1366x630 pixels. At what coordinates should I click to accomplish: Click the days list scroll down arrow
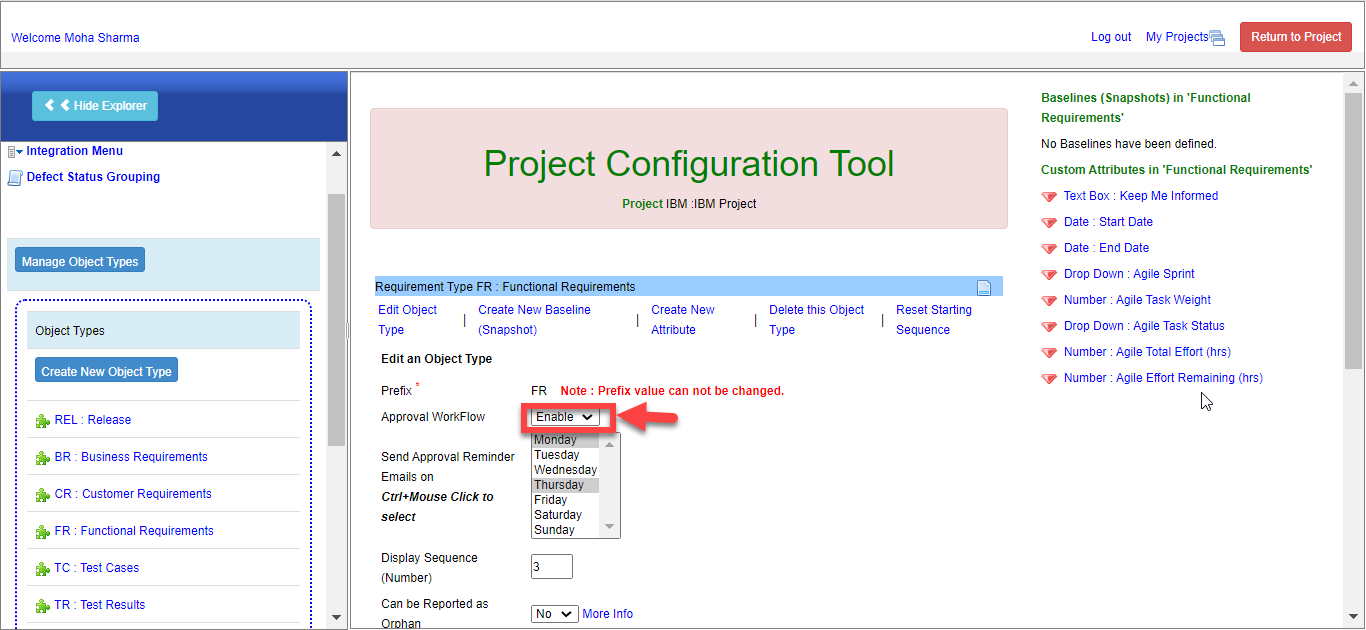coord(610,528)
